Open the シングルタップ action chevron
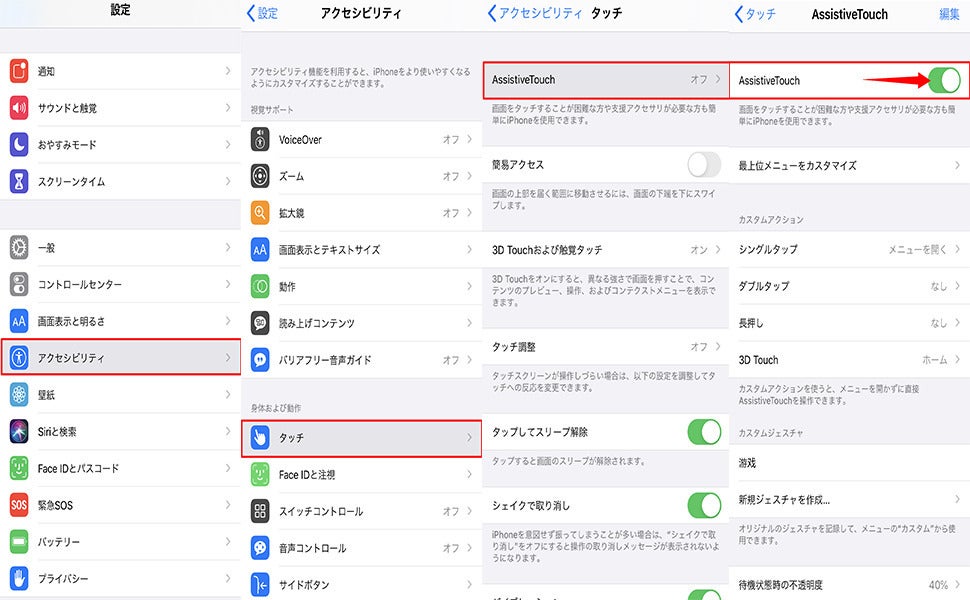 pos(957,249)
